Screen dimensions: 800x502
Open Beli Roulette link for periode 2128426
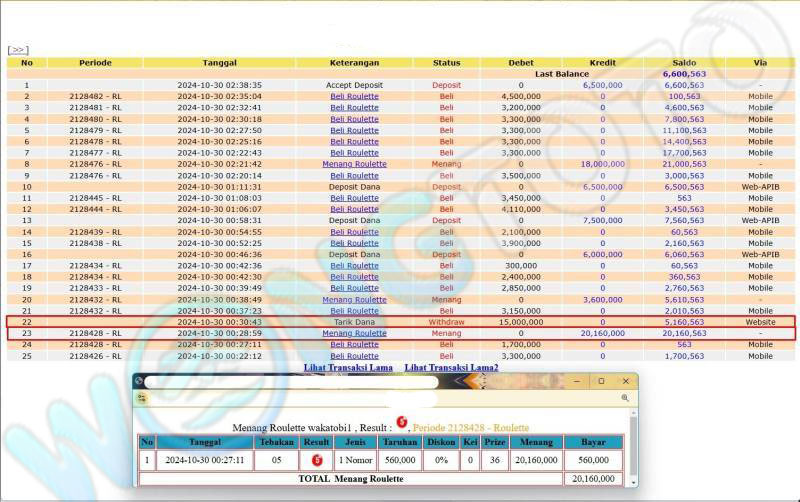tap(354, 356)
